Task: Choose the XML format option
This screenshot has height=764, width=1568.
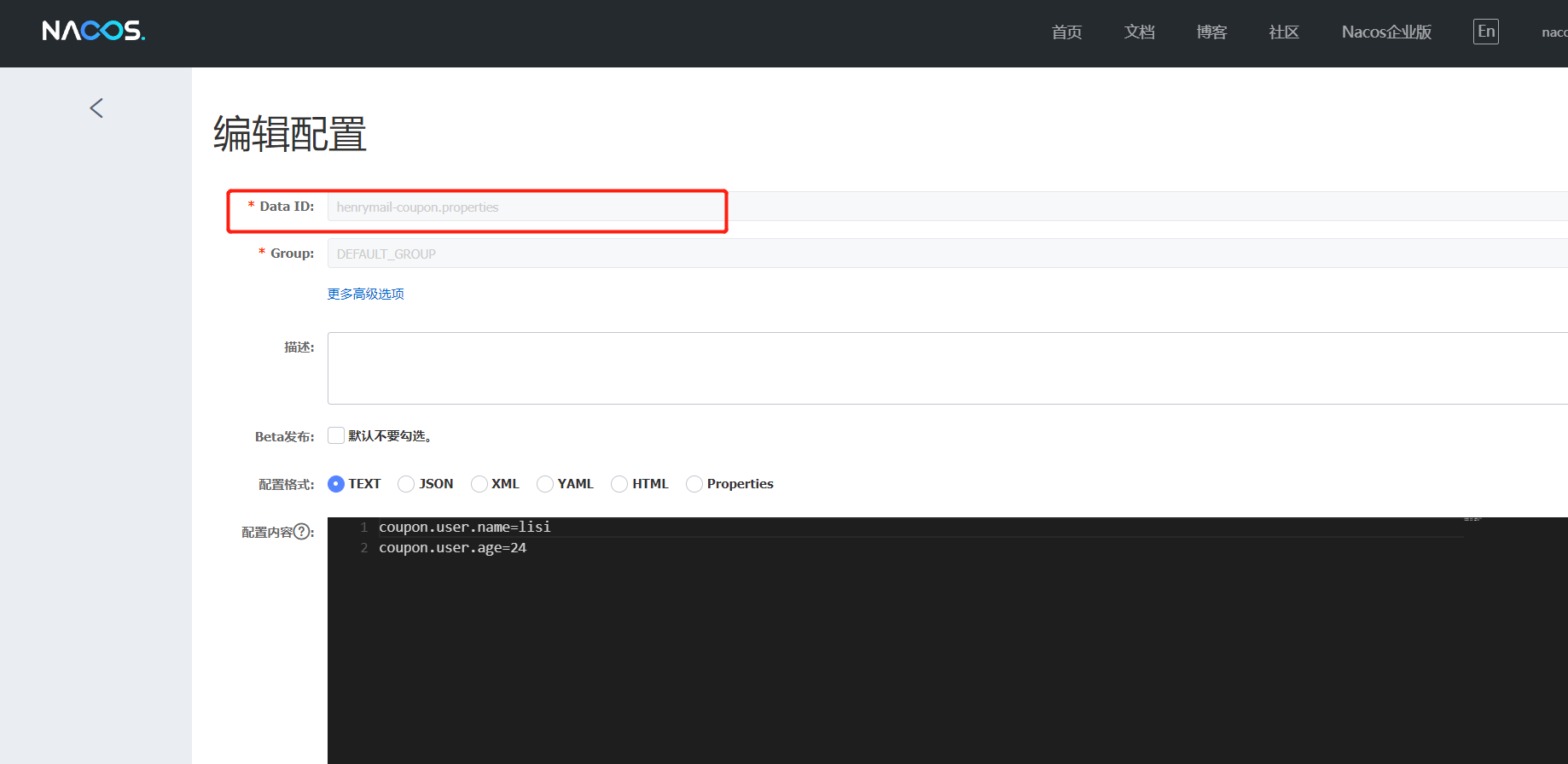Action: click(479, 484)
